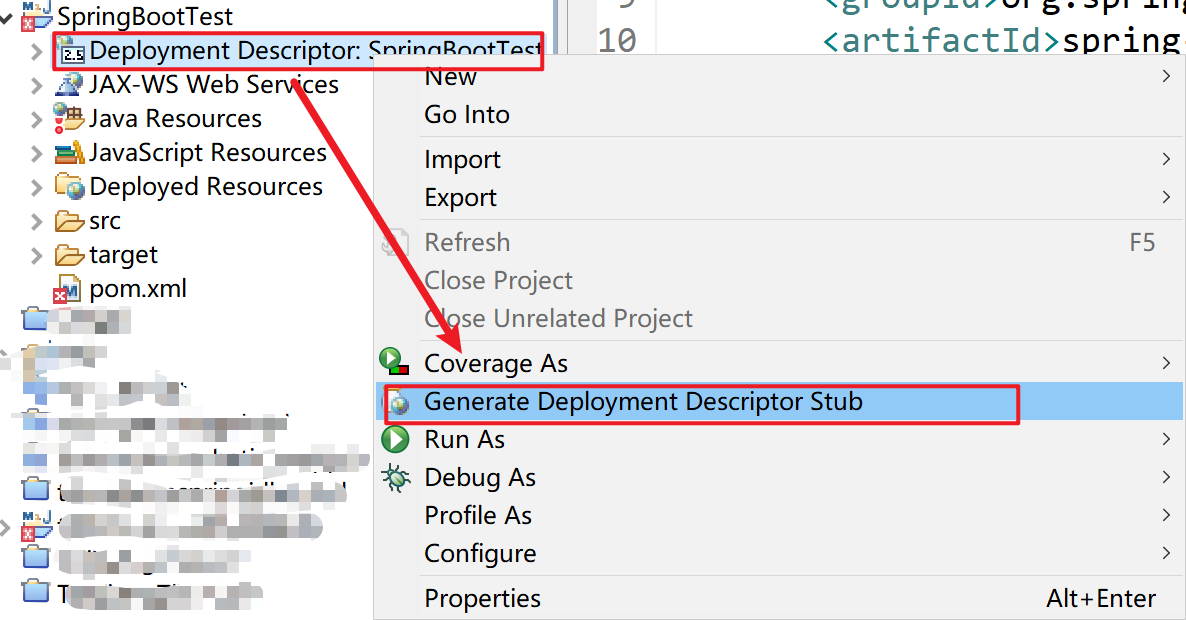Expand the target folder node
The height and width of the screenshot is (620, 1186).
coord(37,256)
